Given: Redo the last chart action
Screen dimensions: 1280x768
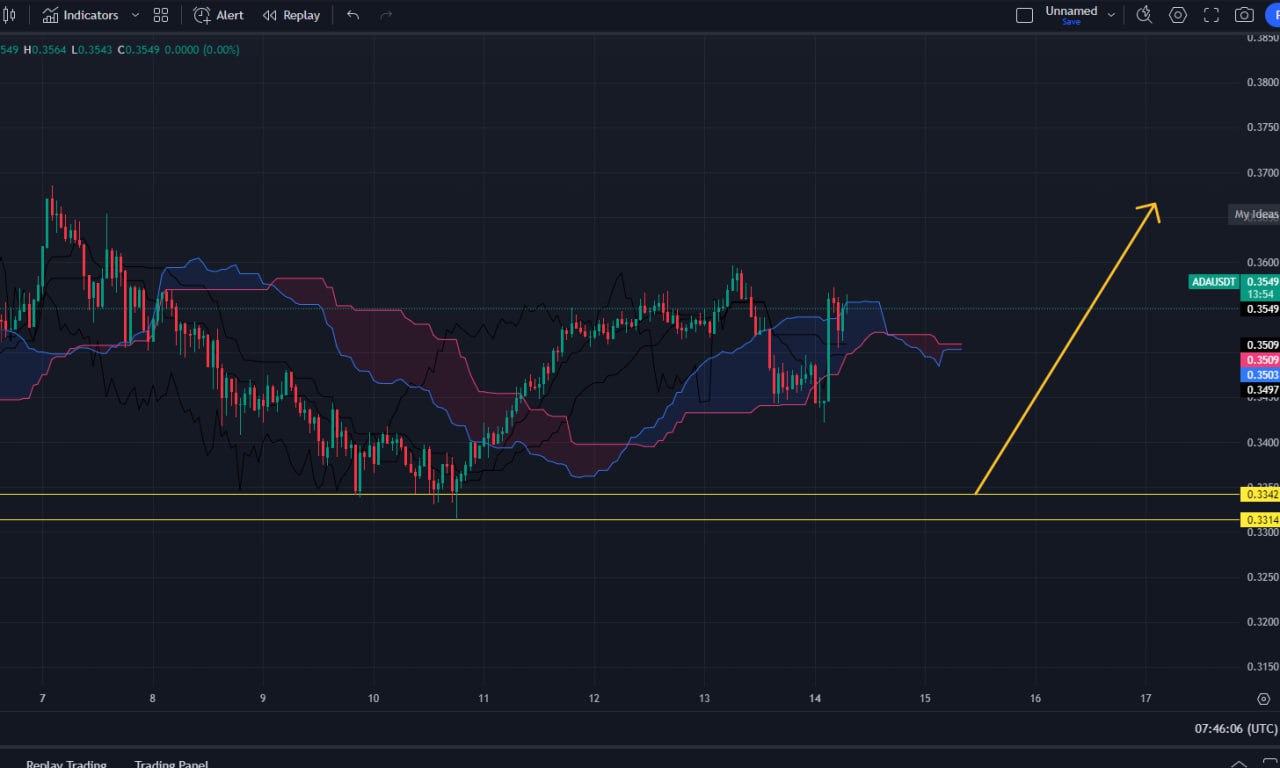Looking at the screenshot, I should click(x=386, y=15).
